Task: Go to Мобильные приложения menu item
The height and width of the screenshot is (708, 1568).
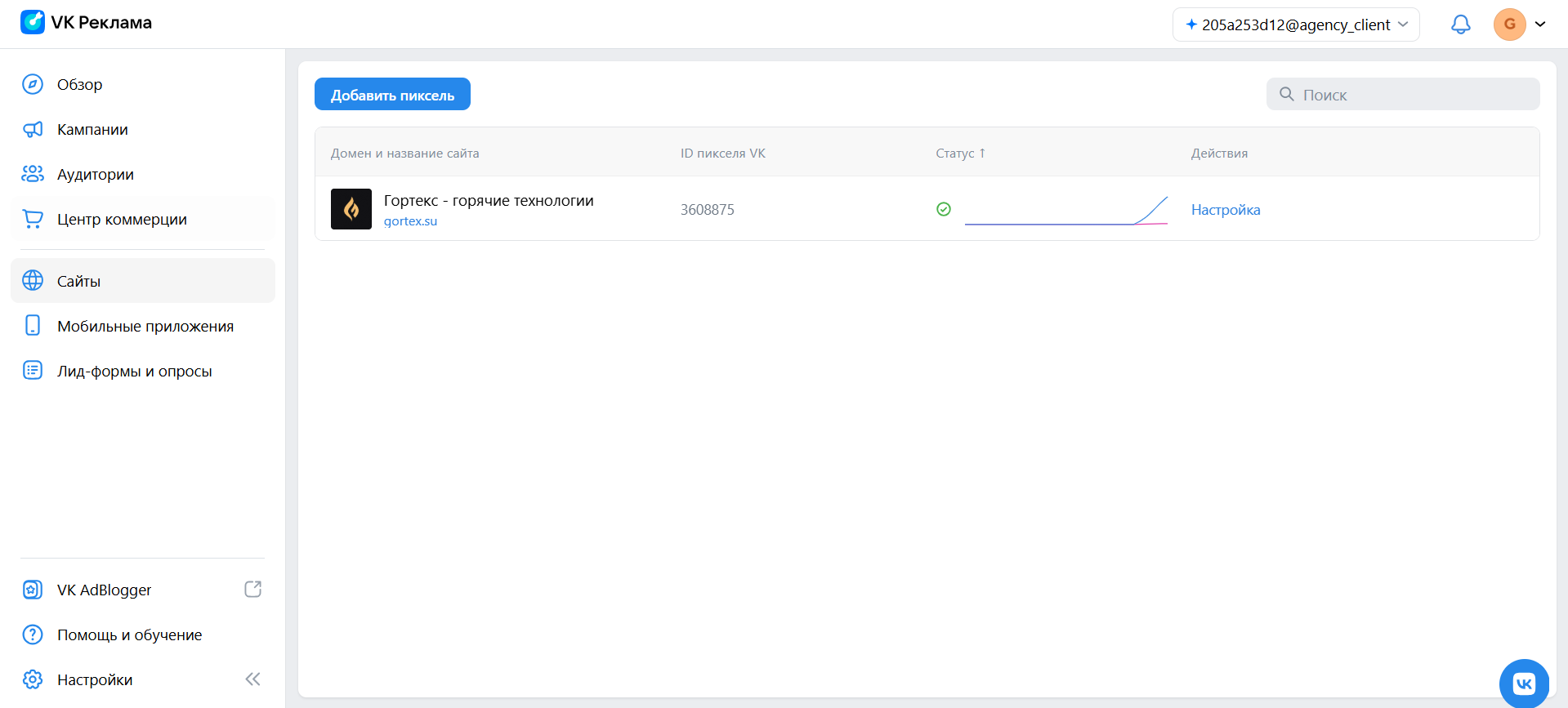Action: [143, 326]
